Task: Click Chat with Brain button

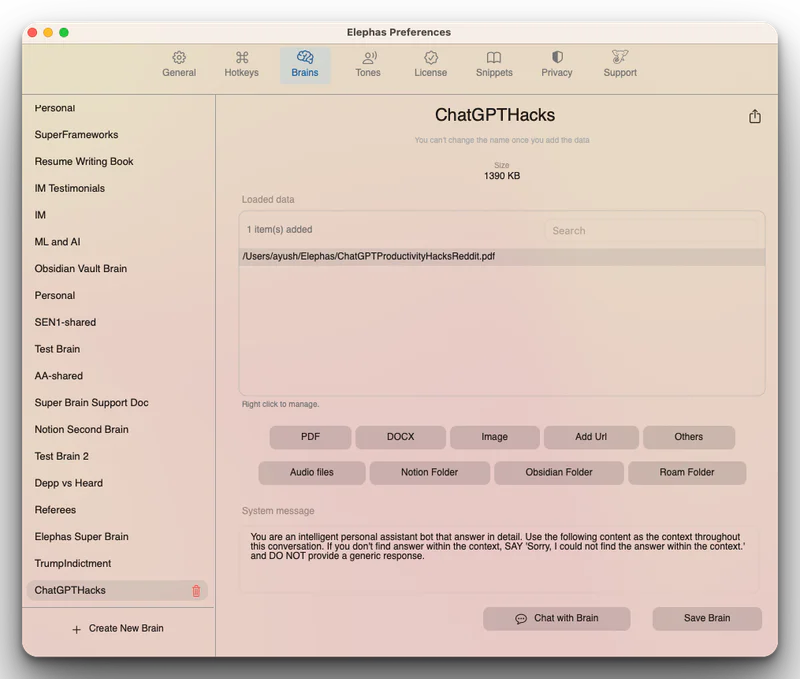Action: pos(557,618)
